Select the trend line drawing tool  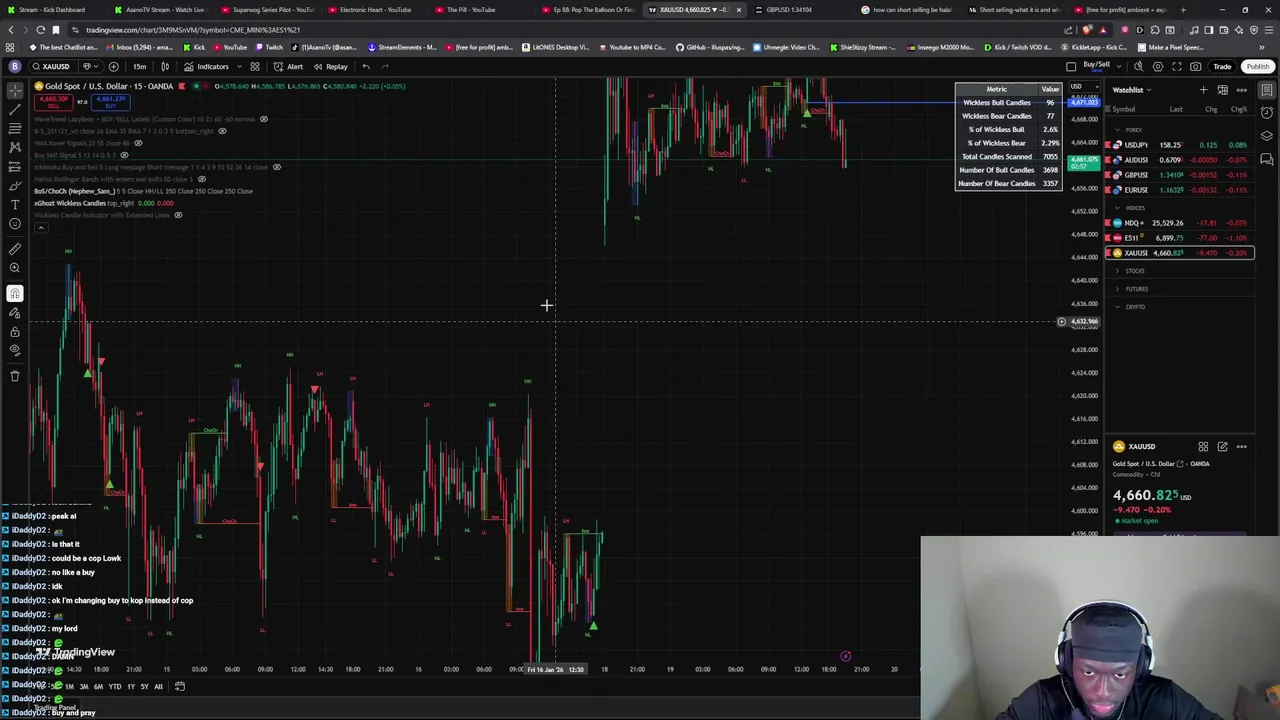15,110
